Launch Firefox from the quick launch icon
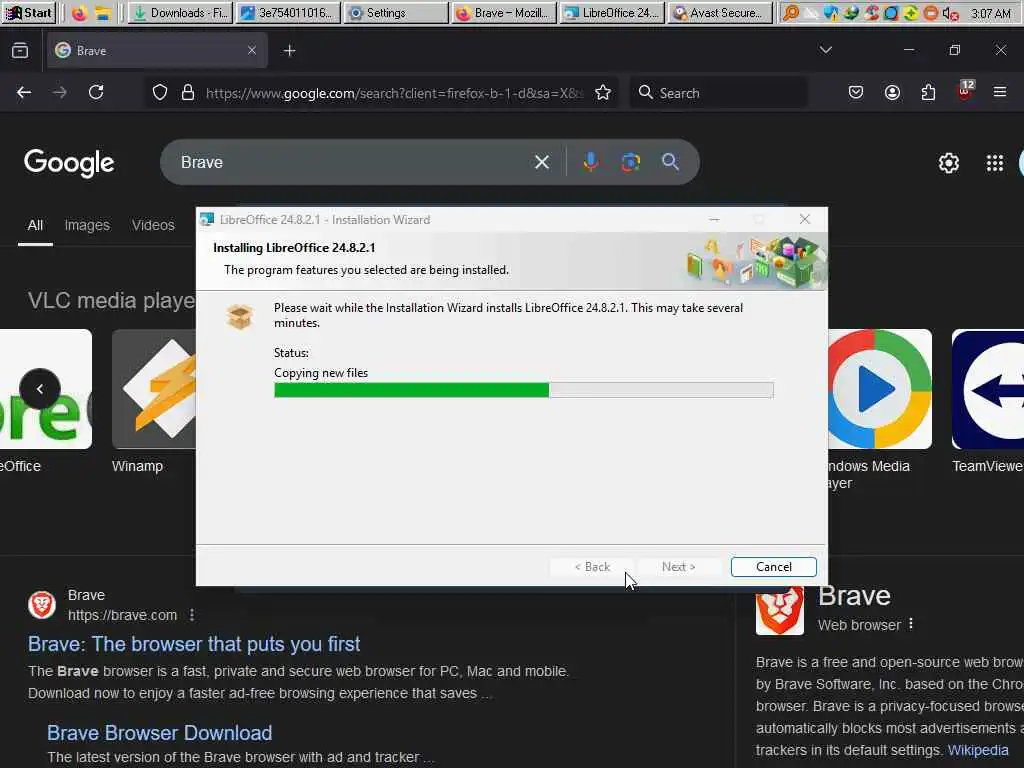This screenshot has width=1024, height=768. point(80,12)
